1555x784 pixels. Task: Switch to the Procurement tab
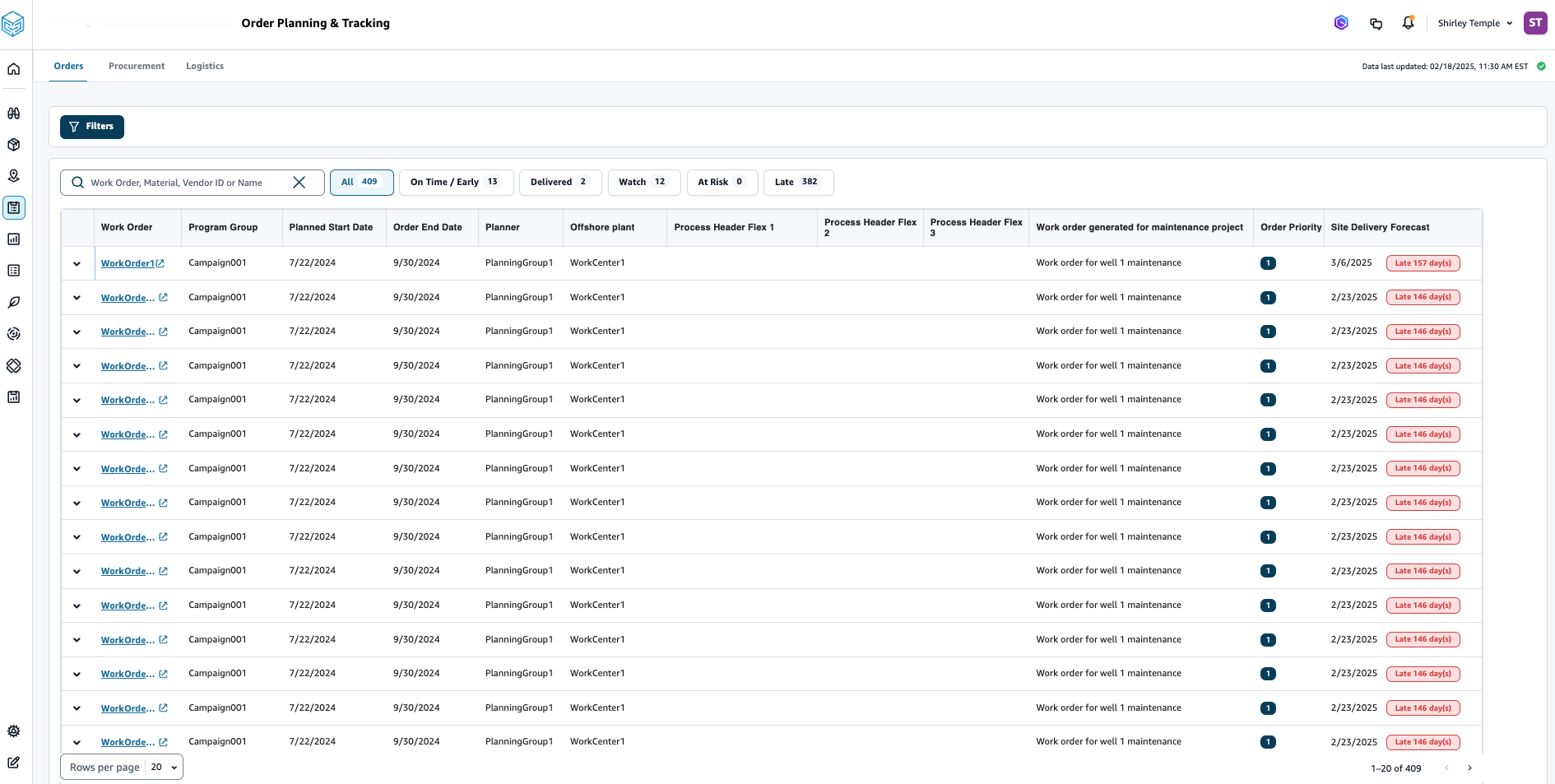pos(137,66)
